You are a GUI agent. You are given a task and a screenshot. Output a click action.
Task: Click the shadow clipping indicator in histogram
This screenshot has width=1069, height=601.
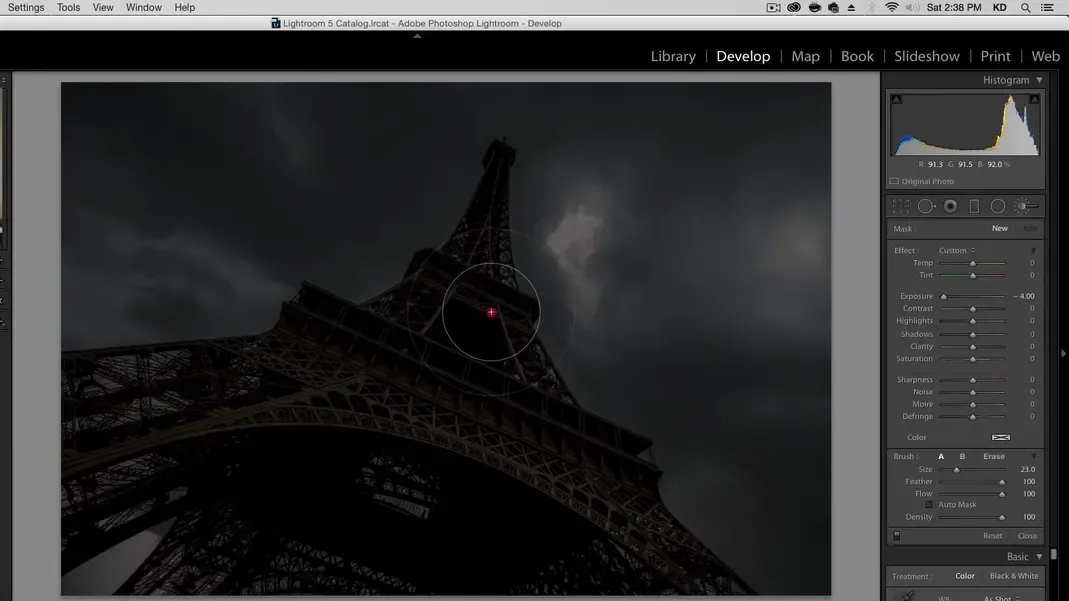pyautogui.click(x=896, y=99)
